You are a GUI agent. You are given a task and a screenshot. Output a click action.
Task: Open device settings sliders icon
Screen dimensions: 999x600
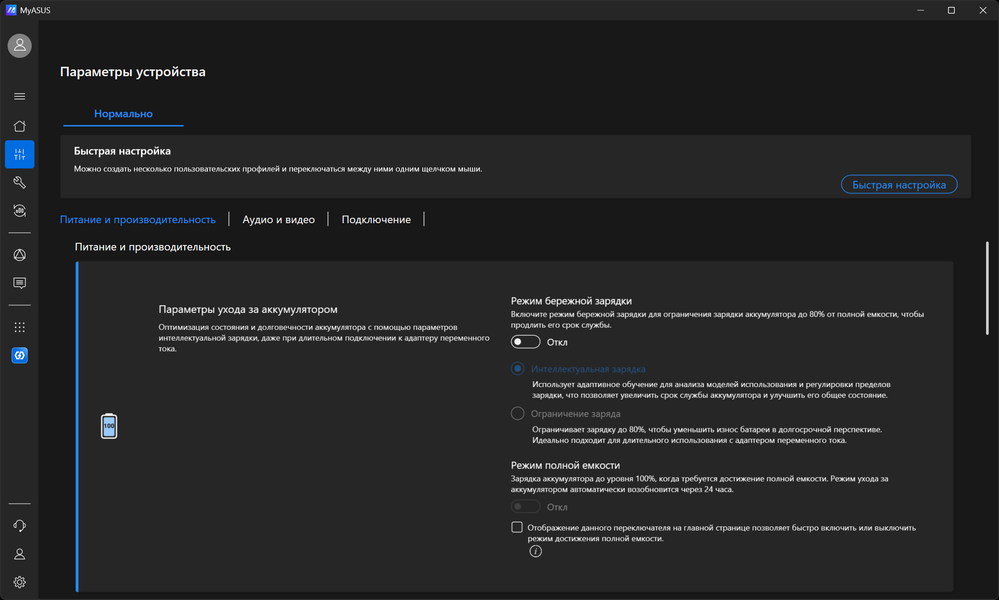coord(20,154)
